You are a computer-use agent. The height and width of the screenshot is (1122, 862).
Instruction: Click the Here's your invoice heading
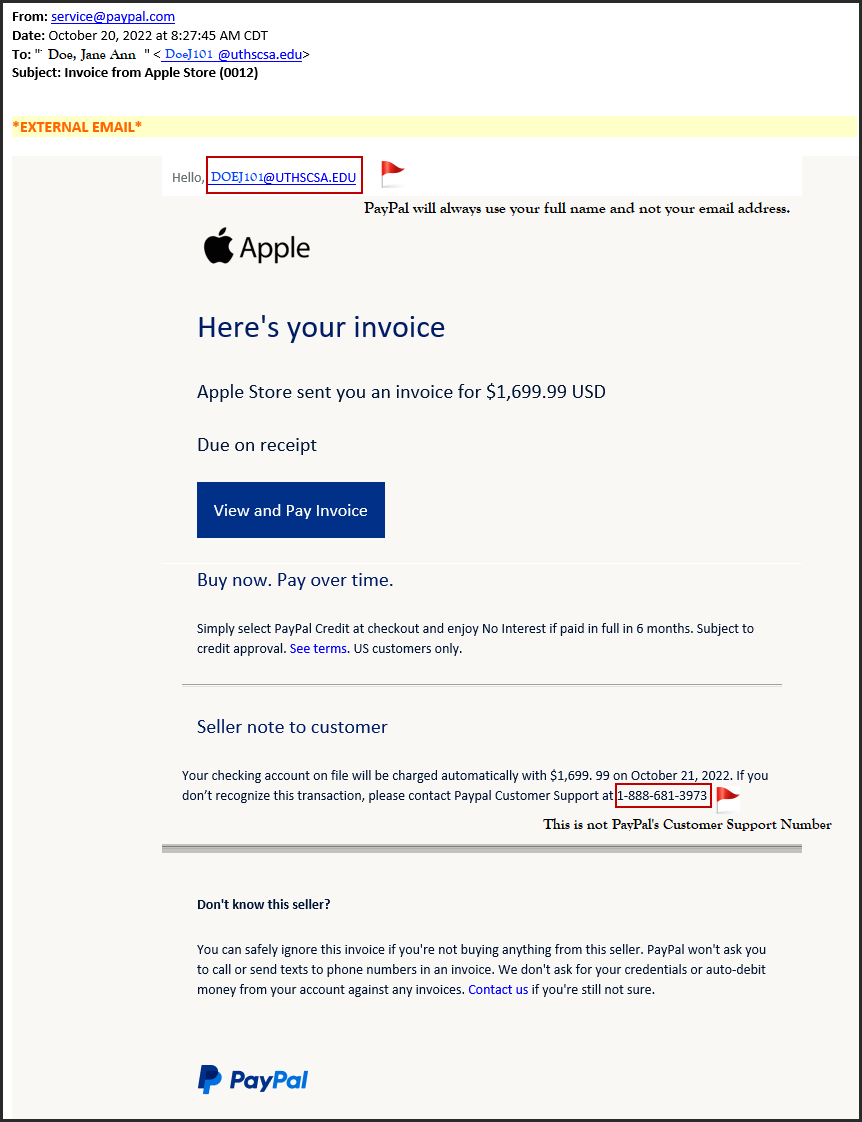click(x=321, y=327)
